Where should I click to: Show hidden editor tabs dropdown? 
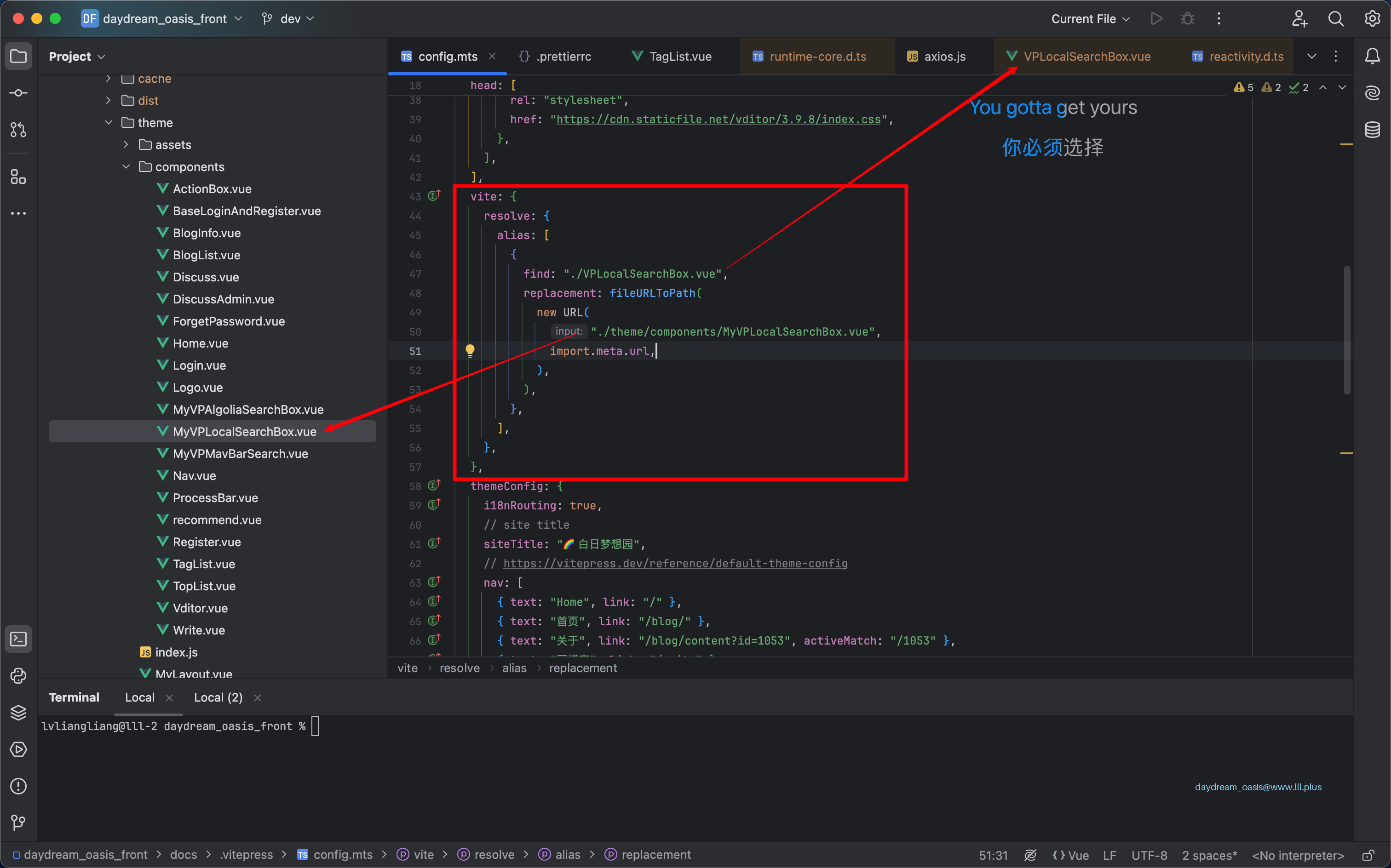pyautogui.click(x=1312, y=56)
